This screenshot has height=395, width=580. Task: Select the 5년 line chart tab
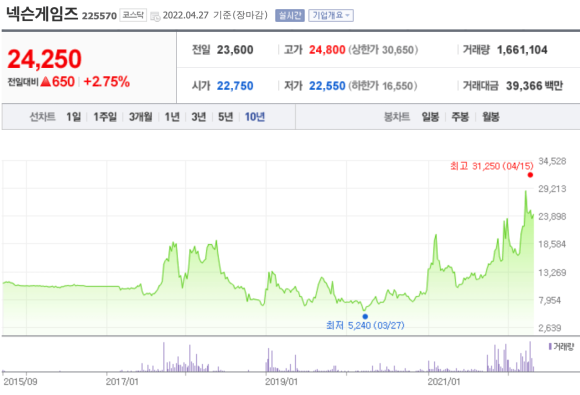(225, 117)
